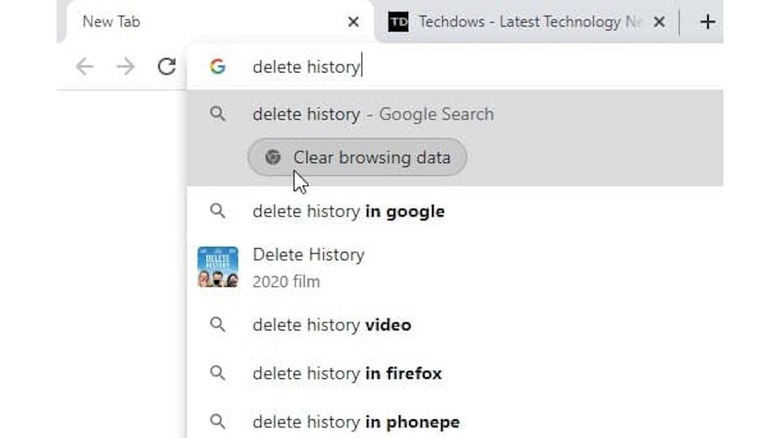Screen dimensions: 780x438
Task: Open a new tab with the plus icon
Action: pos(708,22)
